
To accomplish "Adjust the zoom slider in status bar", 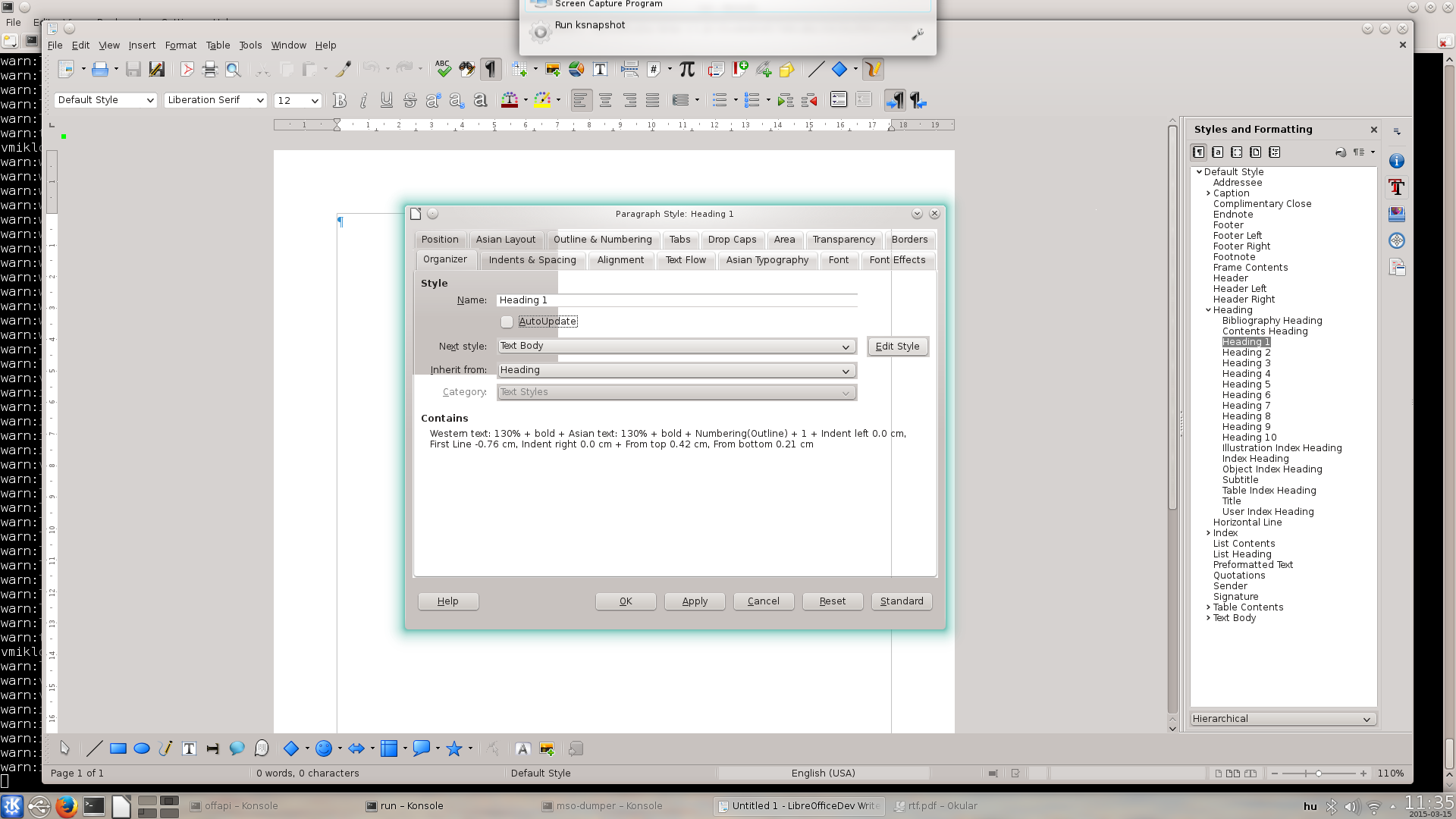I will 1318,773.
